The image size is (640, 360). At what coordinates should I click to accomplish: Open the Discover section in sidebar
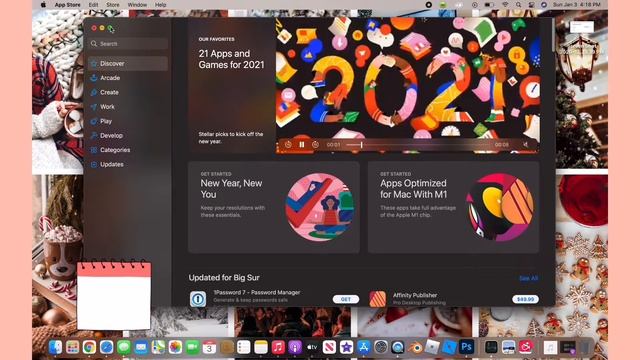click(x=128, y=64)
